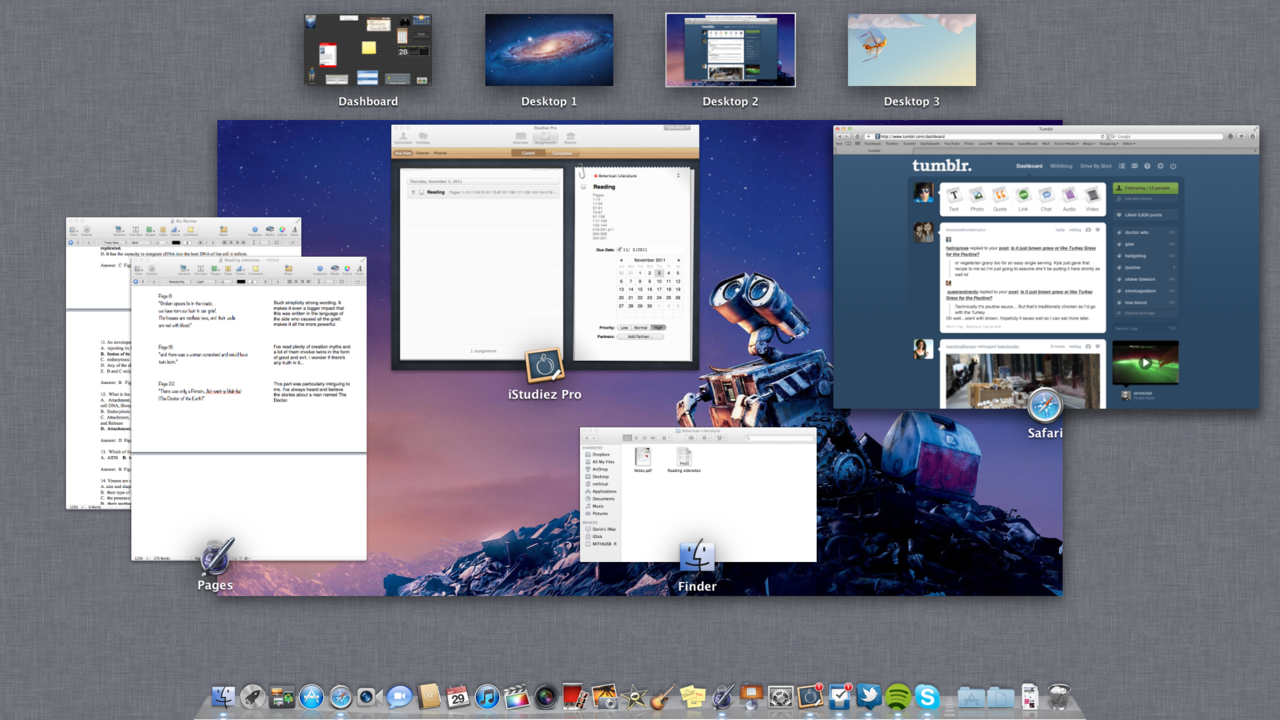Viewport: 1280px width, 720px height.
Task: Click the large Pages app badge
Action: tap(216, 556)
